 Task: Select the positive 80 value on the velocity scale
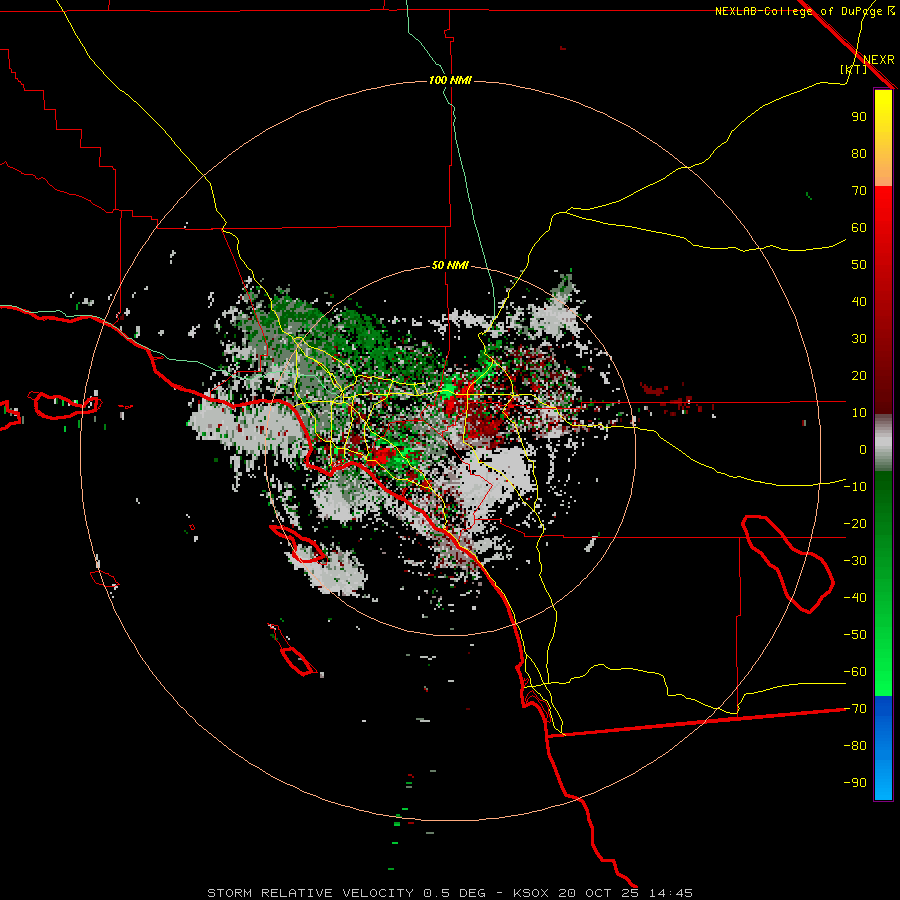click(859, 153)
